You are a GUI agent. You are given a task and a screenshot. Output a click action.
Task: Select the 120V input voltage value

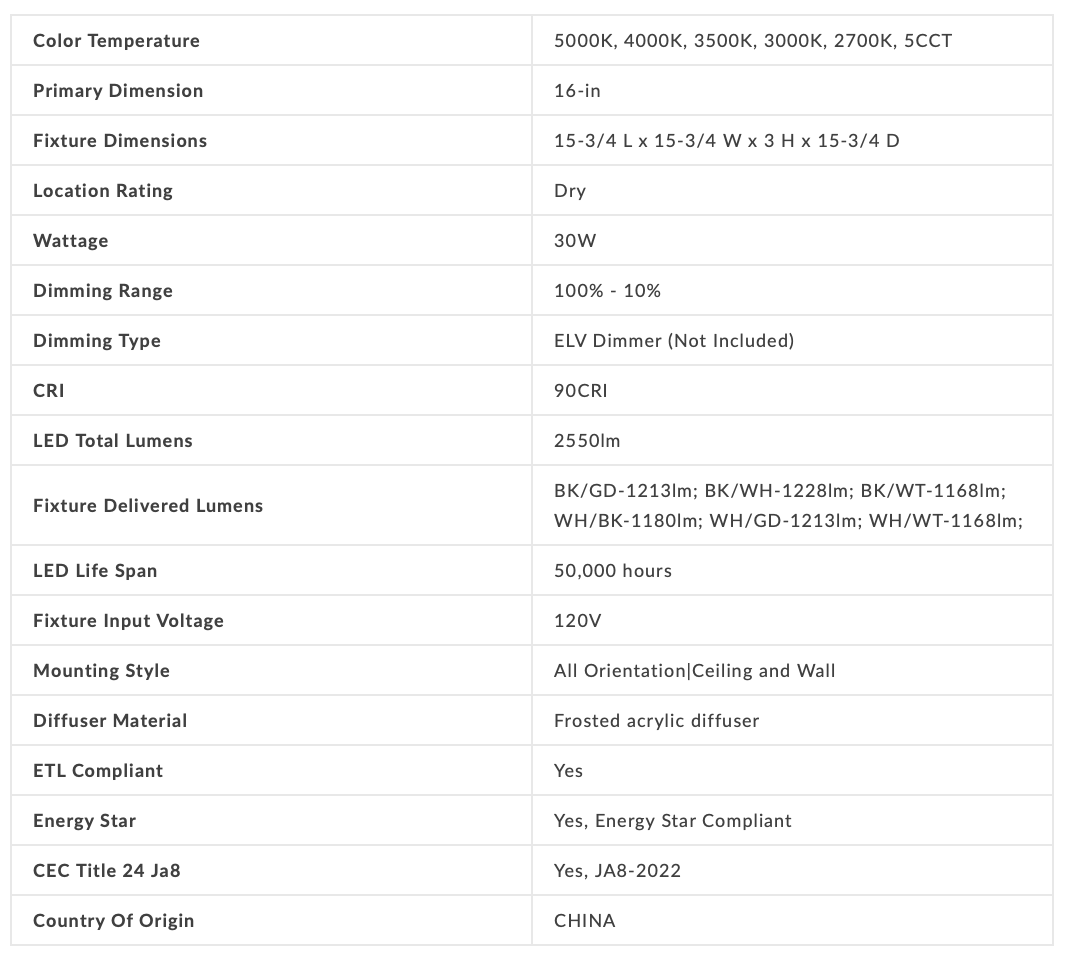click(x=577, y=621)
